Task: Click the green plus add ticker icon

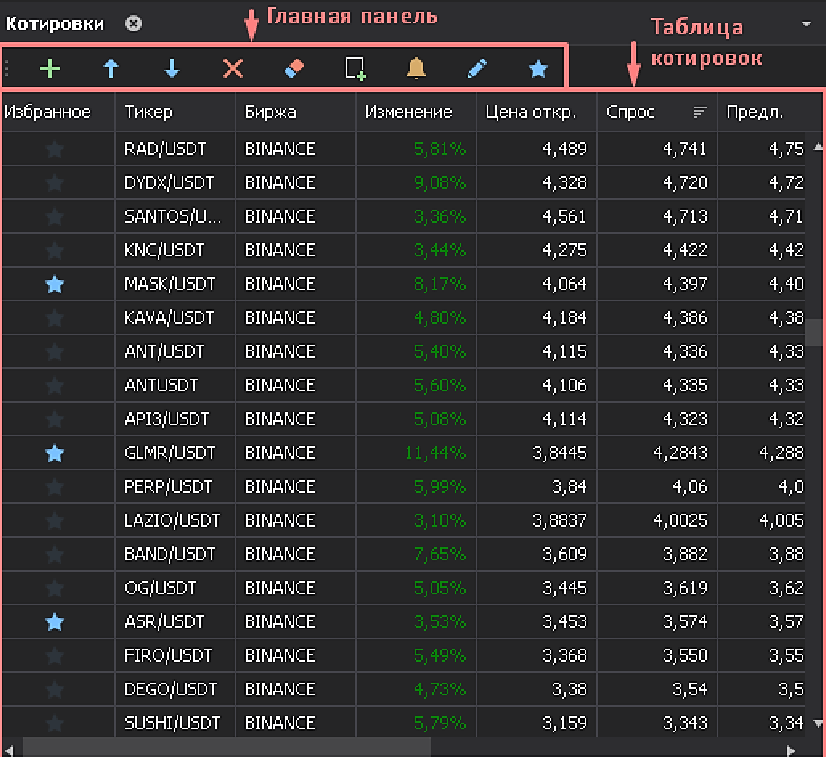Action: pyautogui.click(x=50, y=68)
